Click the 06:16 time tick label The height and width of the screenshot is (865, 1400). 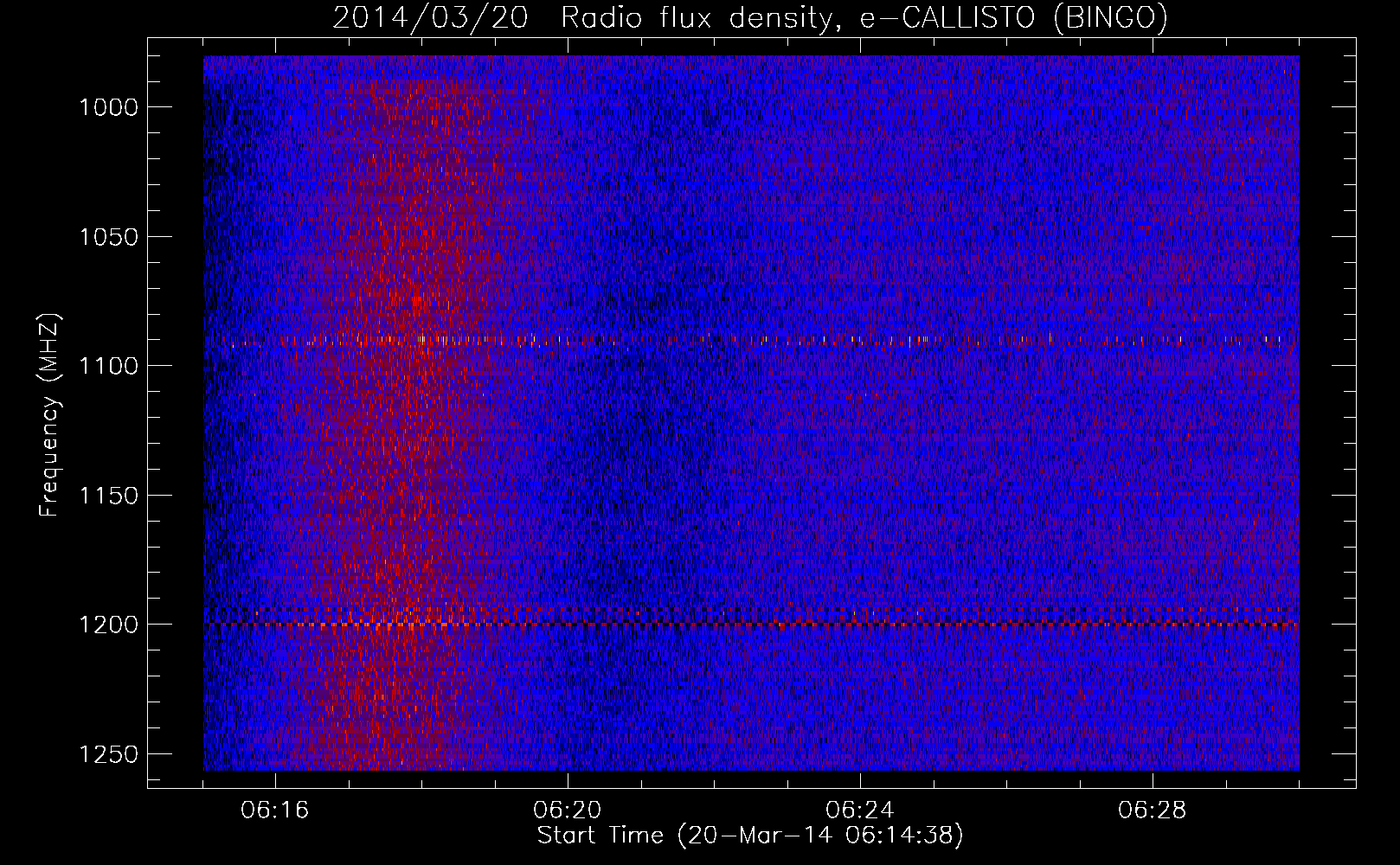click(275, 811)
